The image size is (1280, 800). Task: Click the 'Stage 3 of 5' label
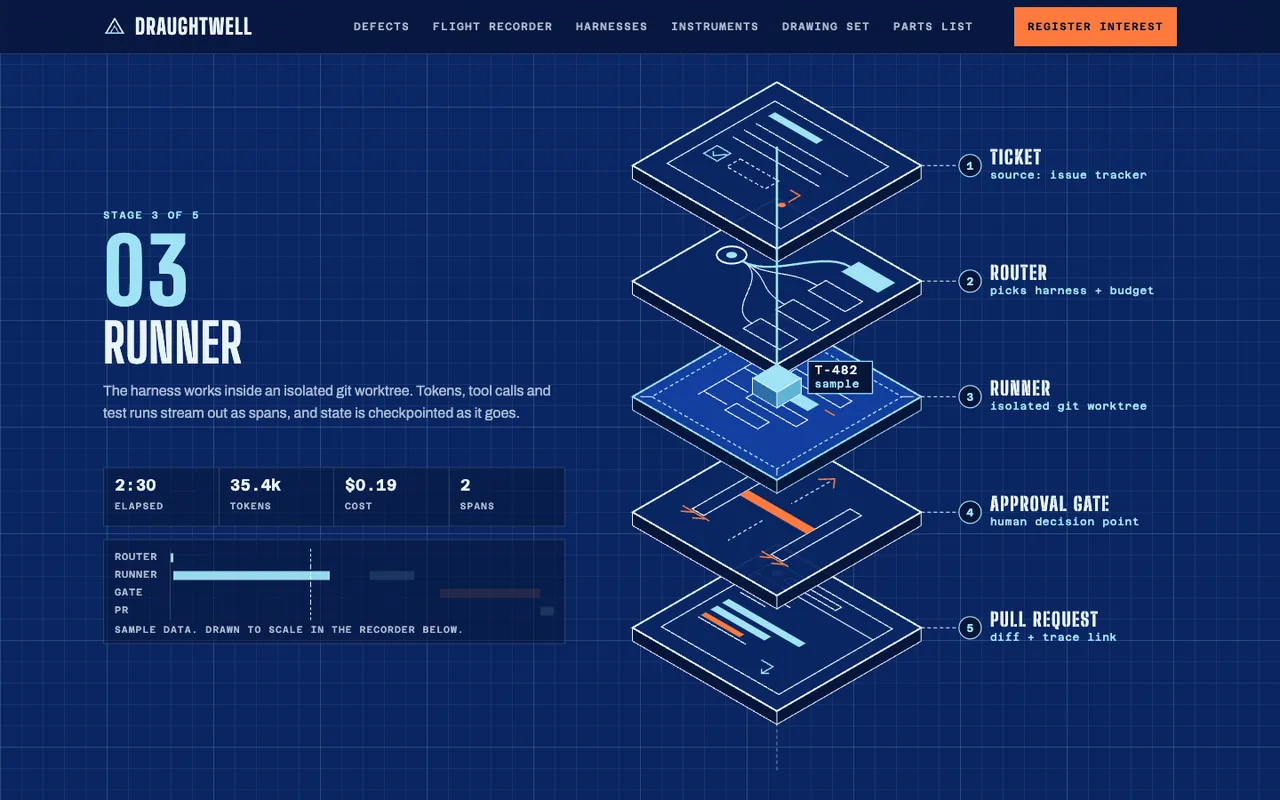coord(151,215)
